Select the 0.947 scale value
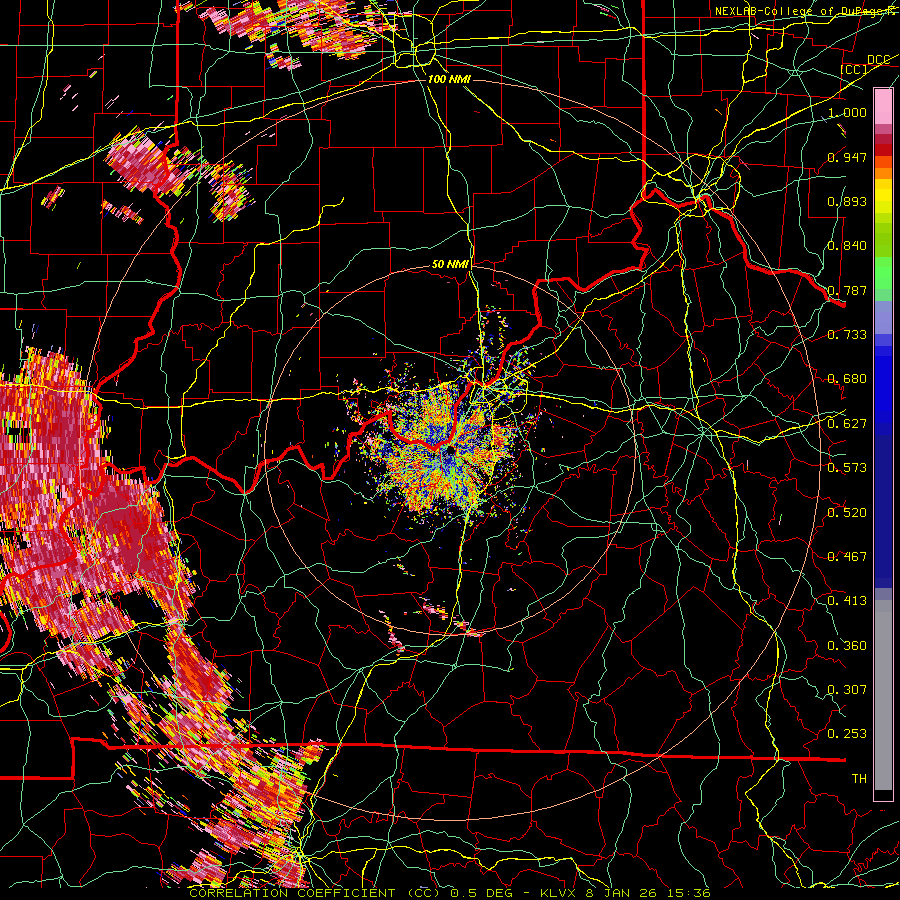The image size is (900, 900). tap(847, 157)
